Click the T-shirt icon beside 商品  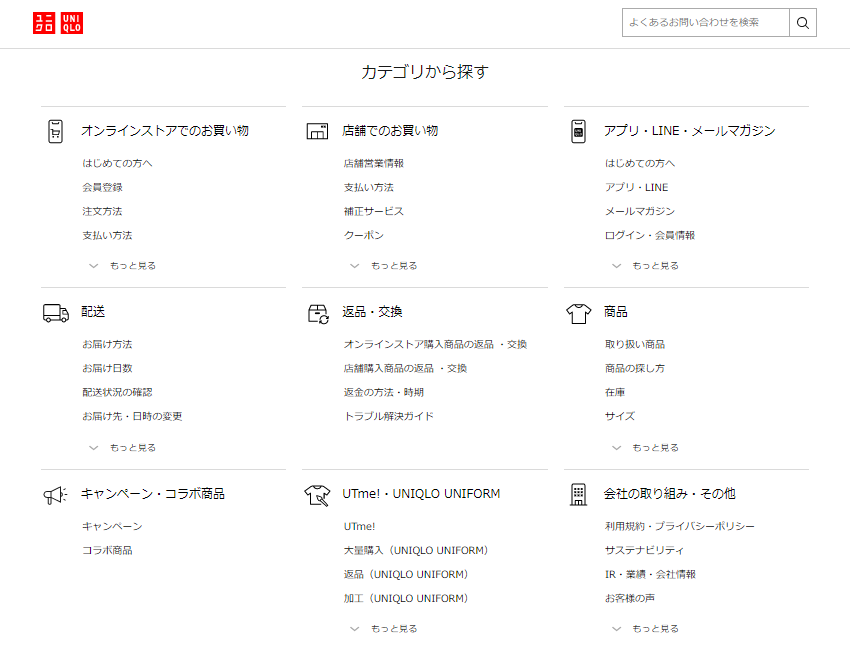click(580, 312)
